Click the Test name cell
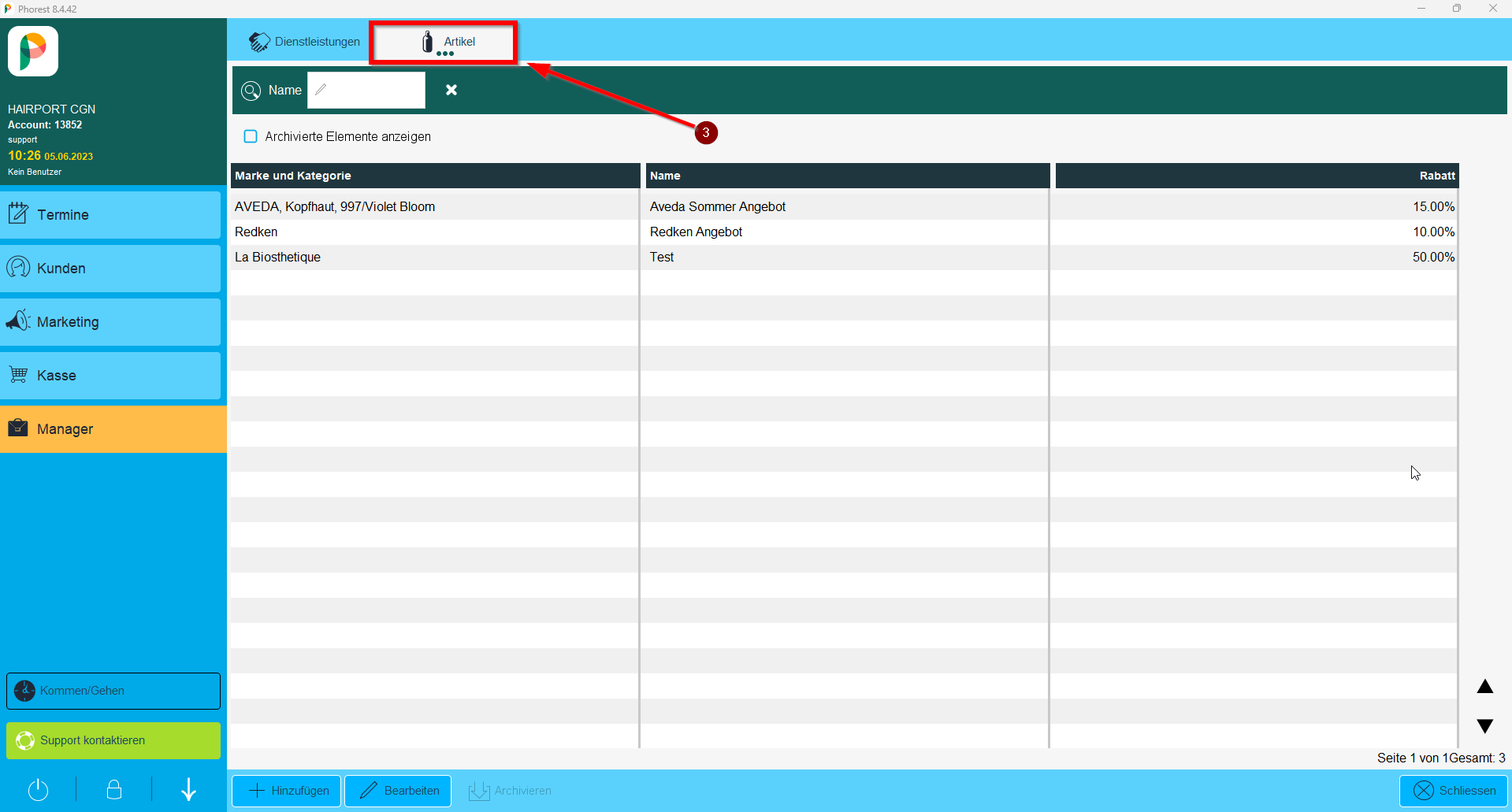Image resolution: width=1512 pixels, height=812 pixels. click(x=662, y=257)
